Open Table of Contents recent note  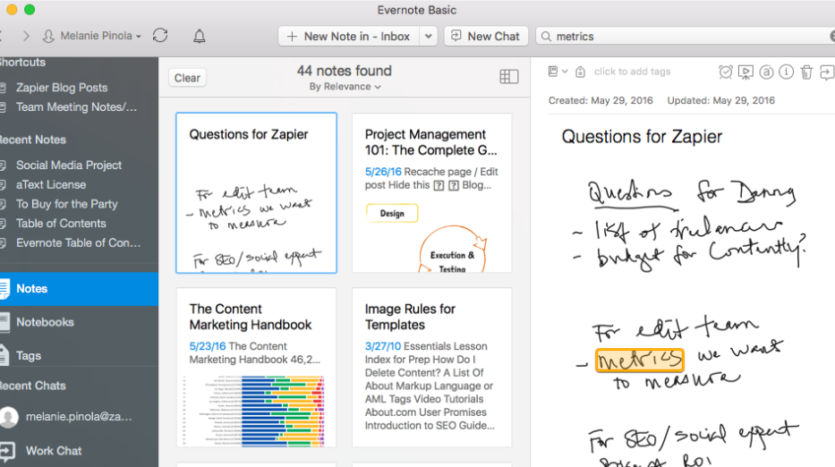tap(61, 224)
